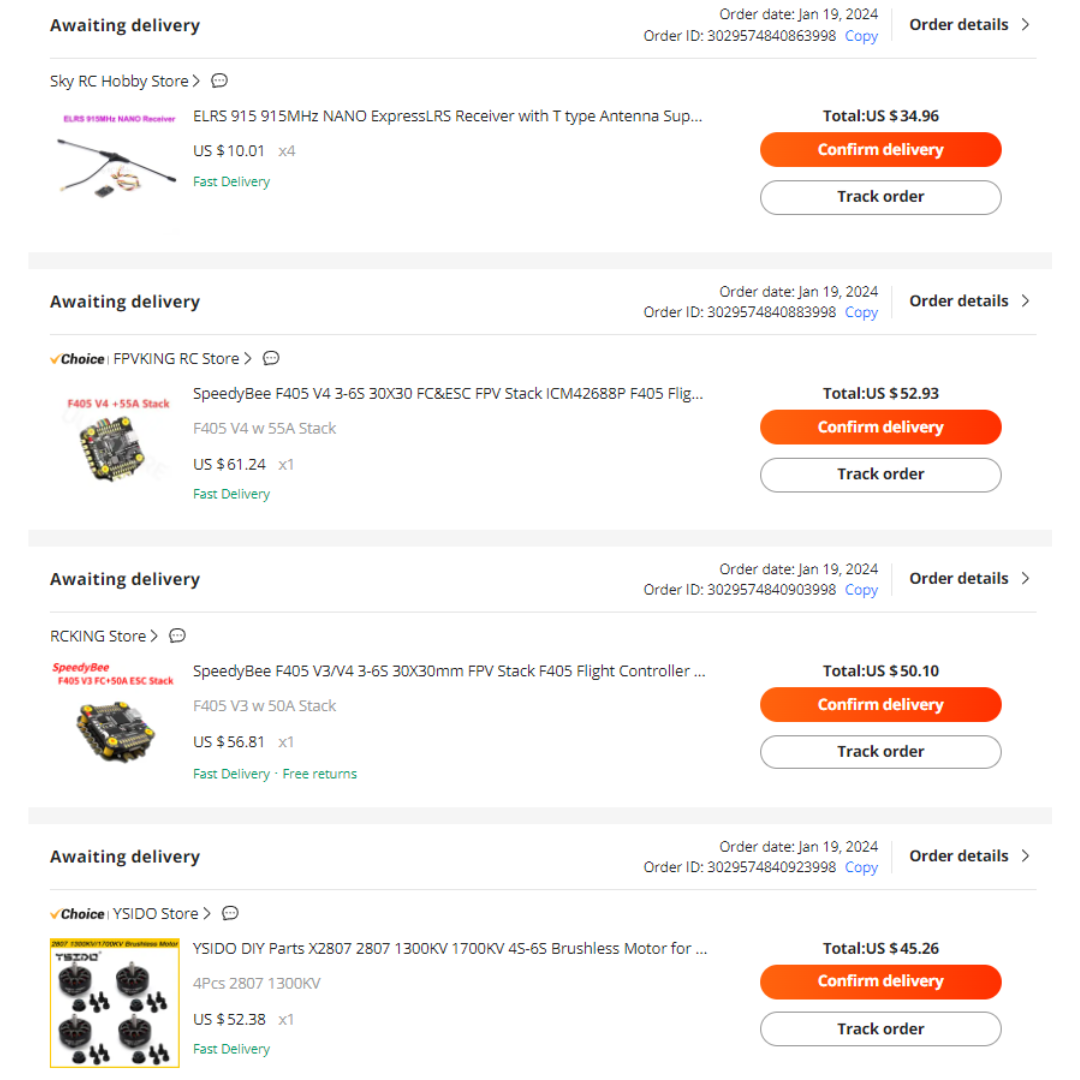Open the SpeedyBee F405 V3/V4 product title
Image resolution: width=1080 pixels, height=1080 pixels.
448,671
